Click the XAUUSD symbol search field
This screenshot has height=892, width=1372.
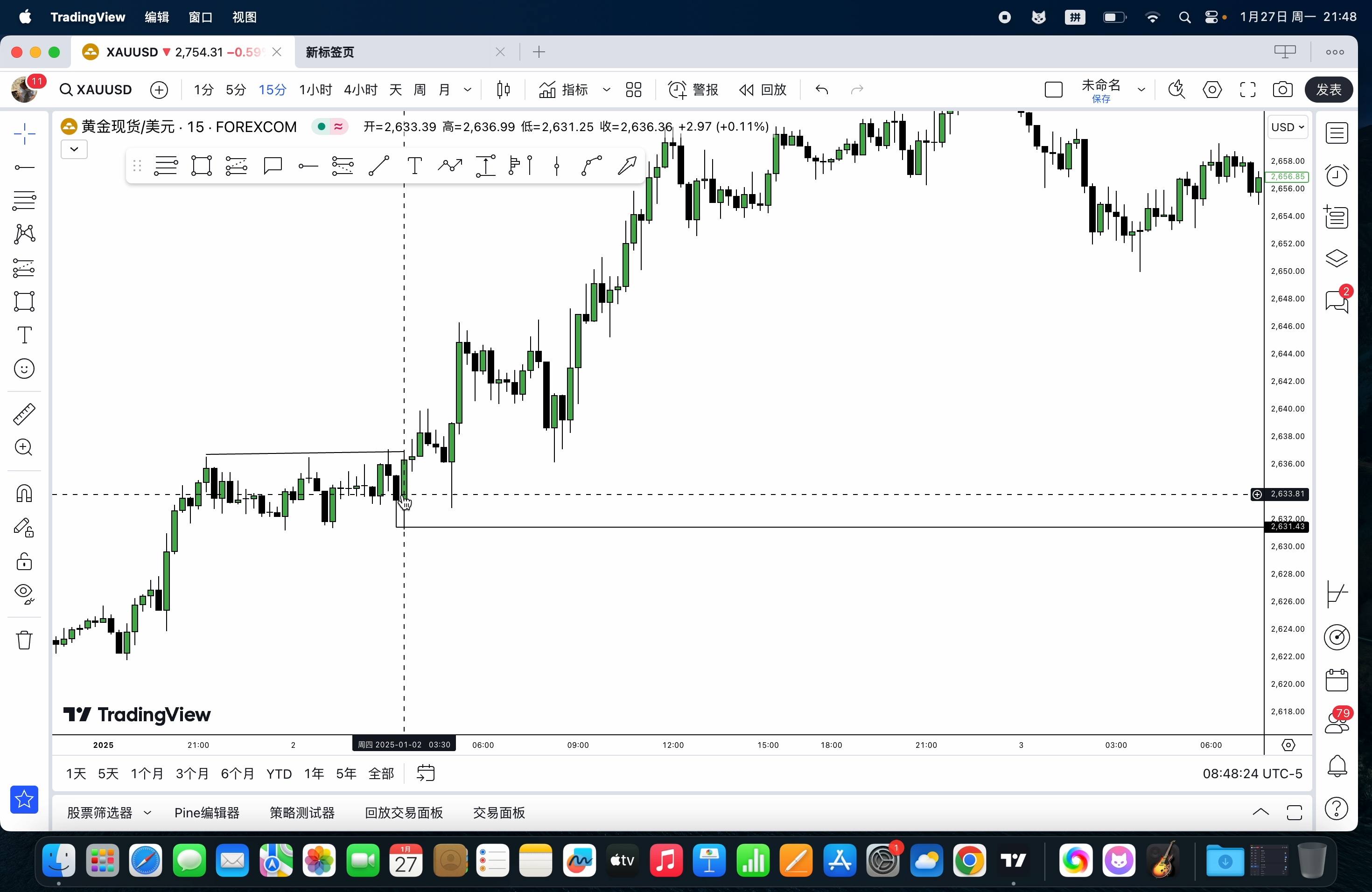tap(96, 89)
